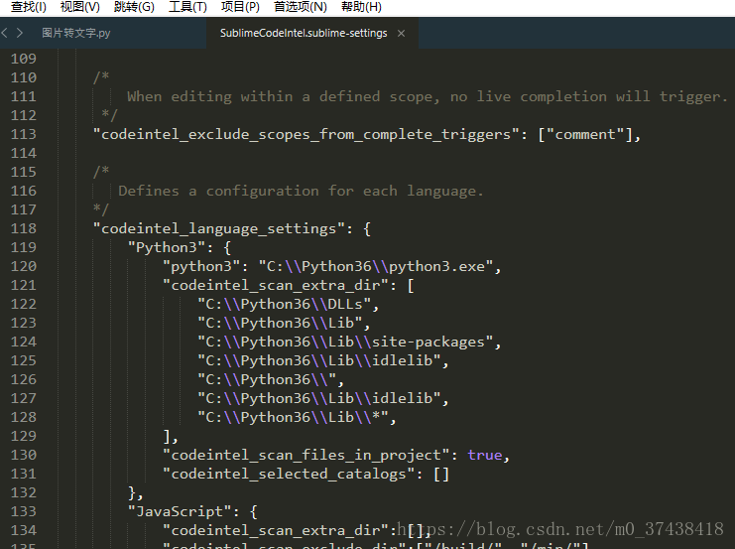
Task: Click "codeintel_selected_catalogs" key
Action: coord(289,474)
